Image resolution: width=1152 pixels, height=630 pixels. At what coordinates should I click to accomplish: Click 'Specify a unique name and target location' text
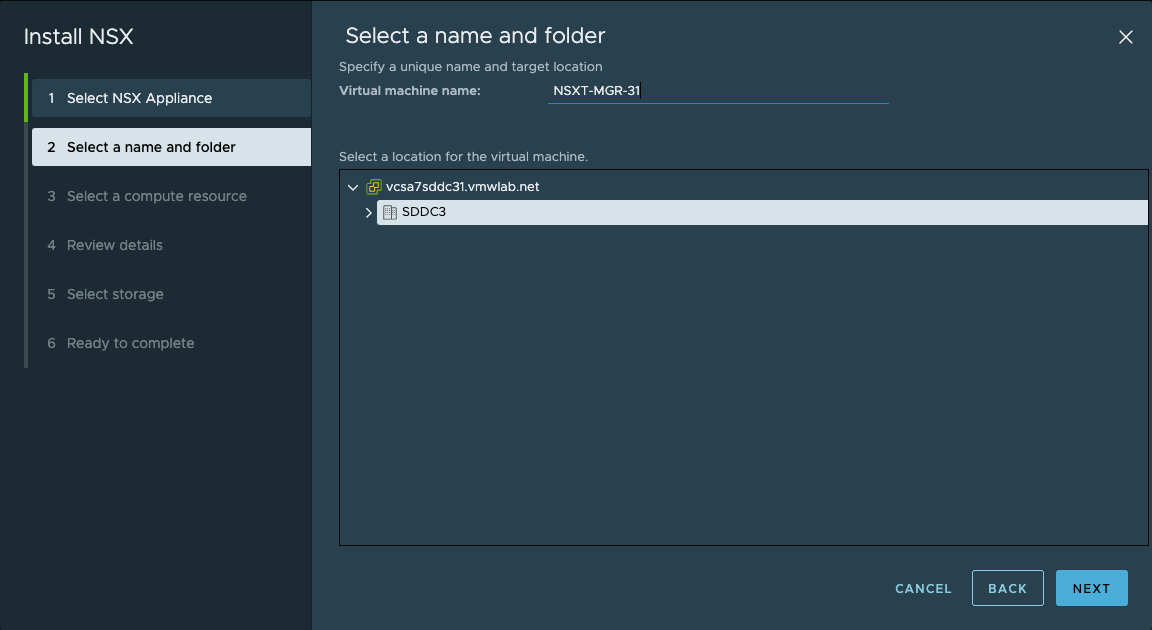coord(470,67)
